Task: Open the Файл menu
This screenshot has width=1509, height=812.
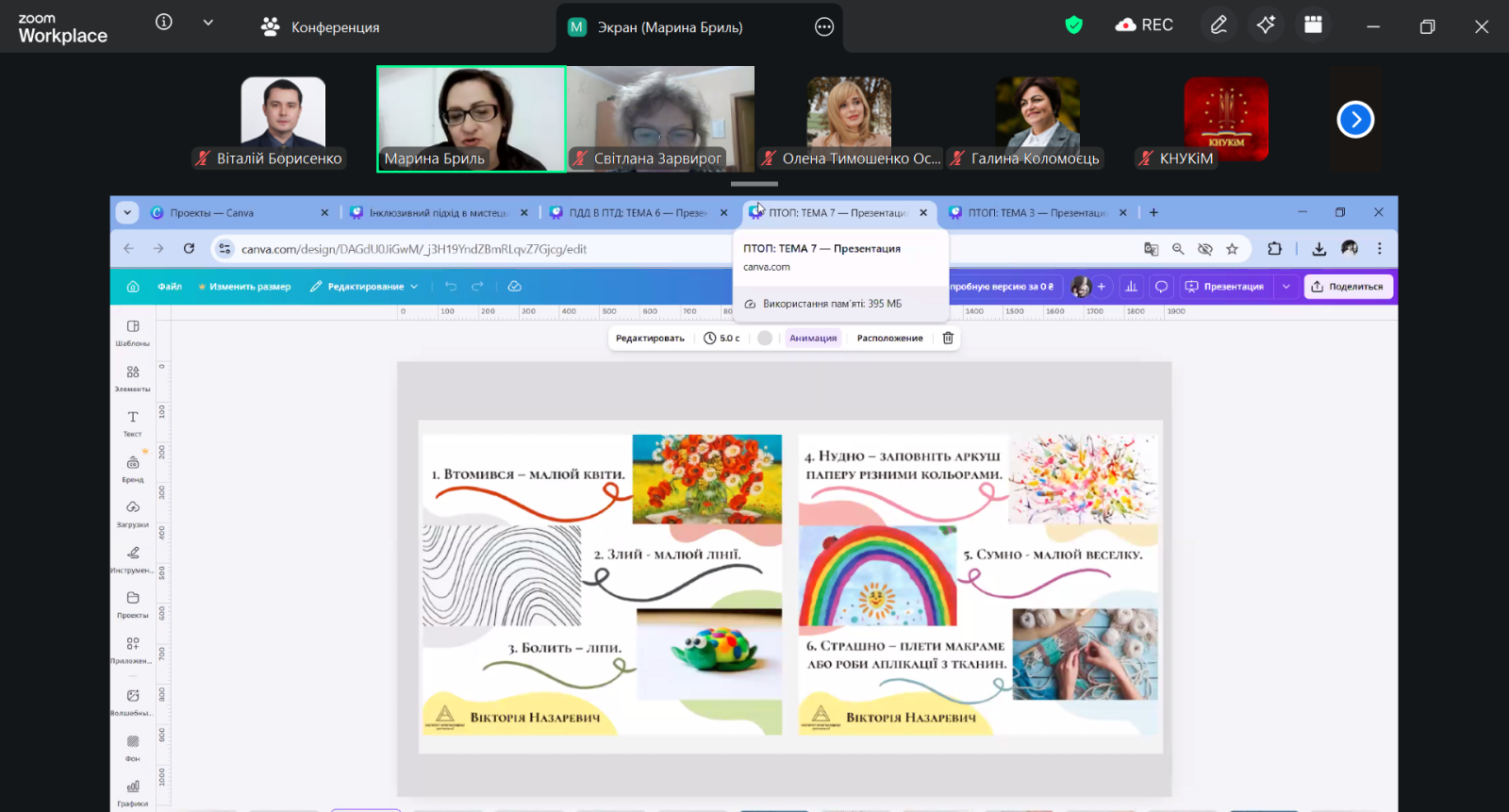Action: [x=170, y=287]
